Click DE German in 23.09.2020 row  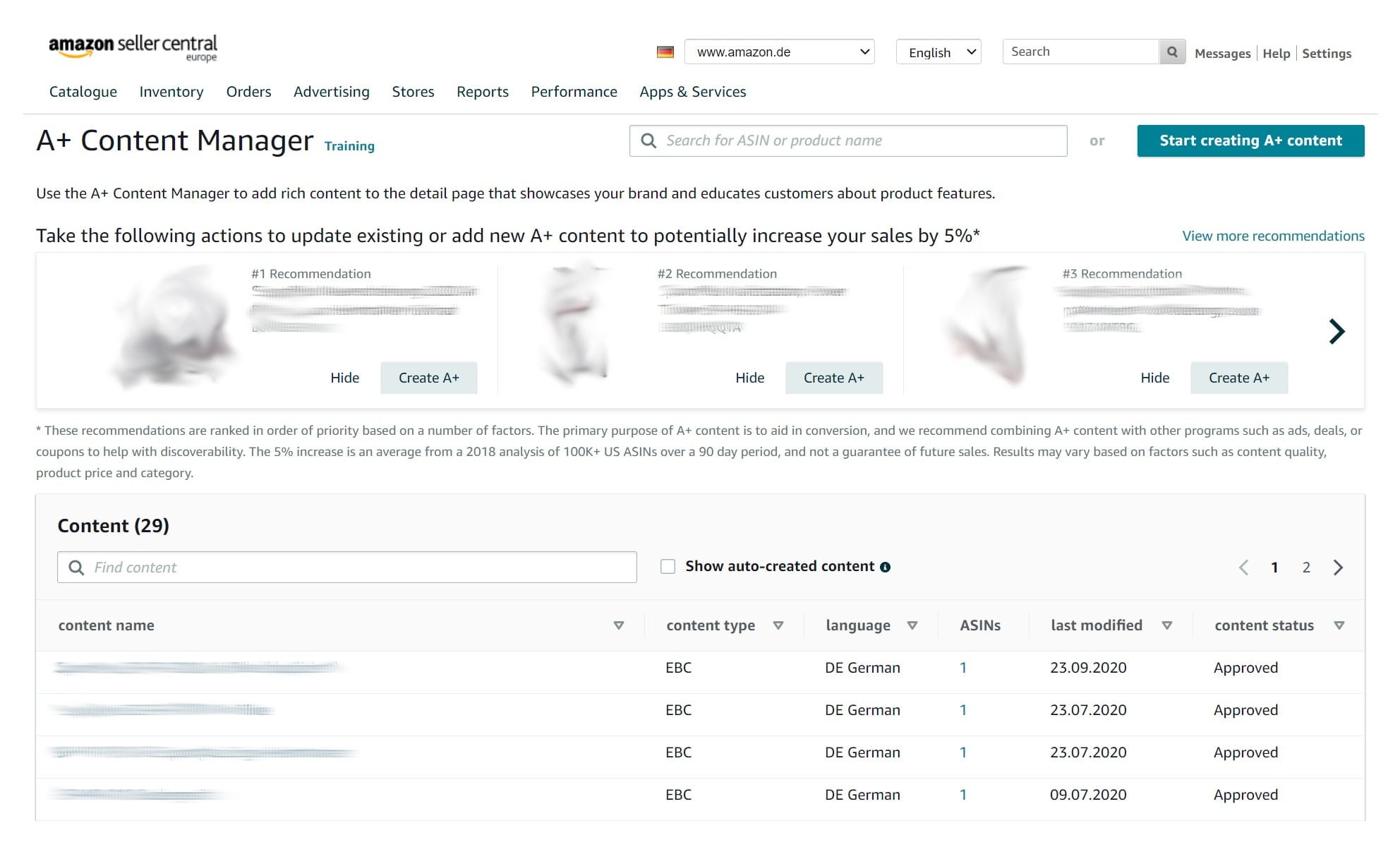pyautogui.click(x=862, y=668)
